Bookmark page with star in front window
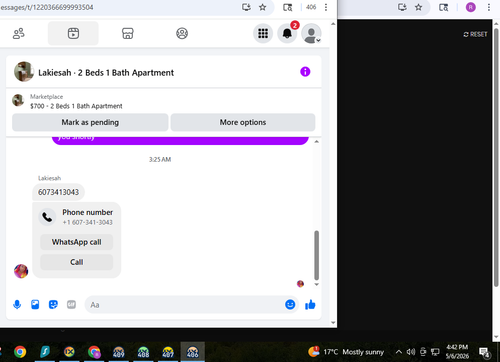Screen dimensions: 500x362 point(263,7)
